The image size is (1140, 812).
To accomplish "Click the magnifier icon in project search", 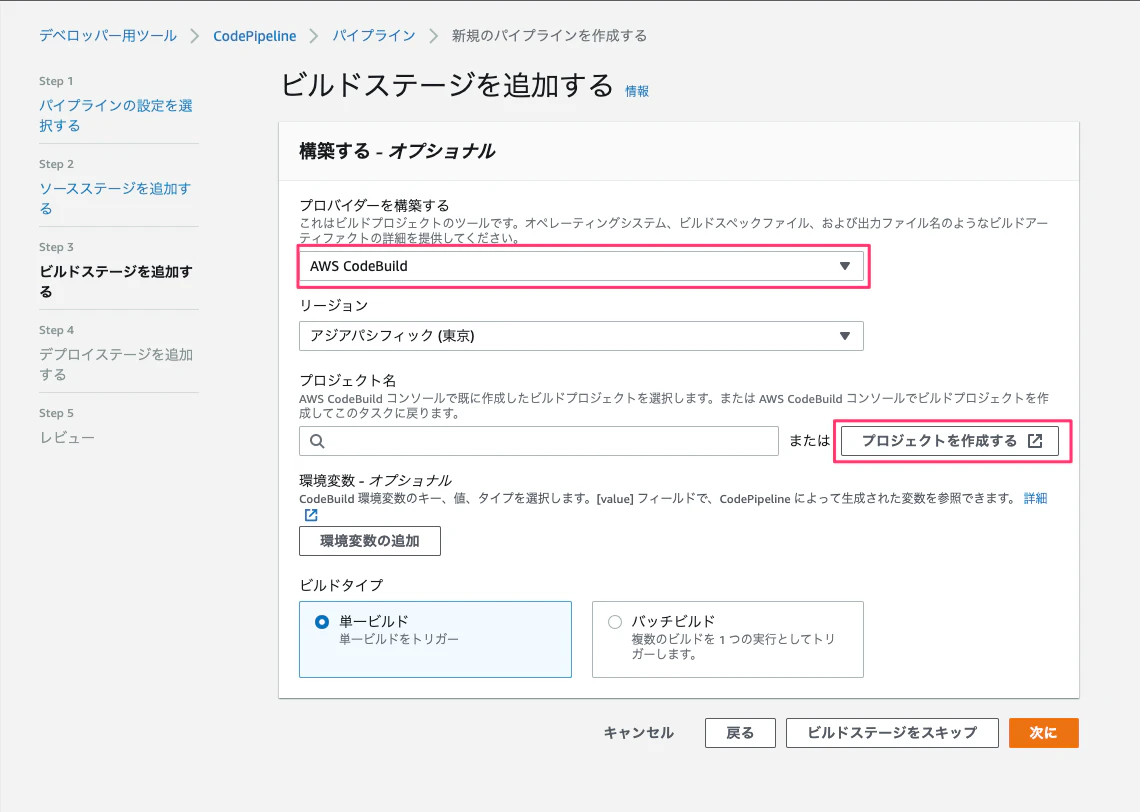I will (317, 441).
